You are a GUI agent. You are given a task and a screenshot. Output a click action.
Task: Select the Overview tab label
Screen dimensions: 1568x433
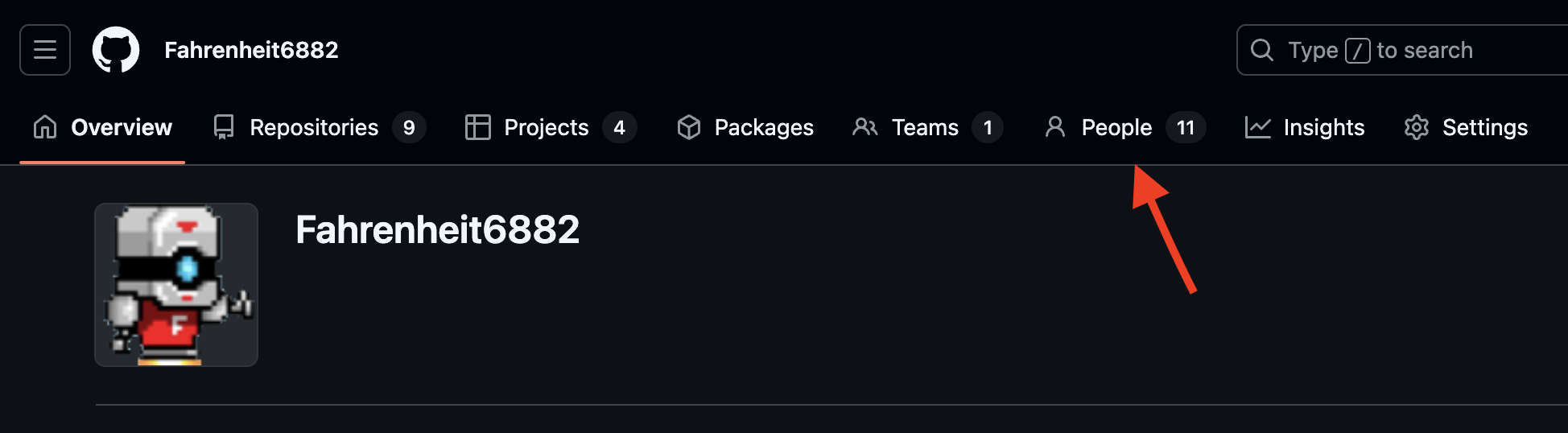coord(122,127)
